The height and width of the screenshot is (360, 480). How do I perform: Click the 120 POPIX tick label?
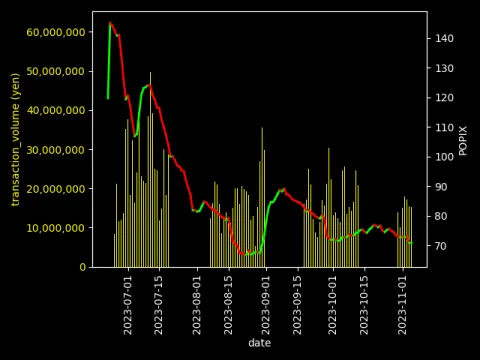tap(445, 98)
